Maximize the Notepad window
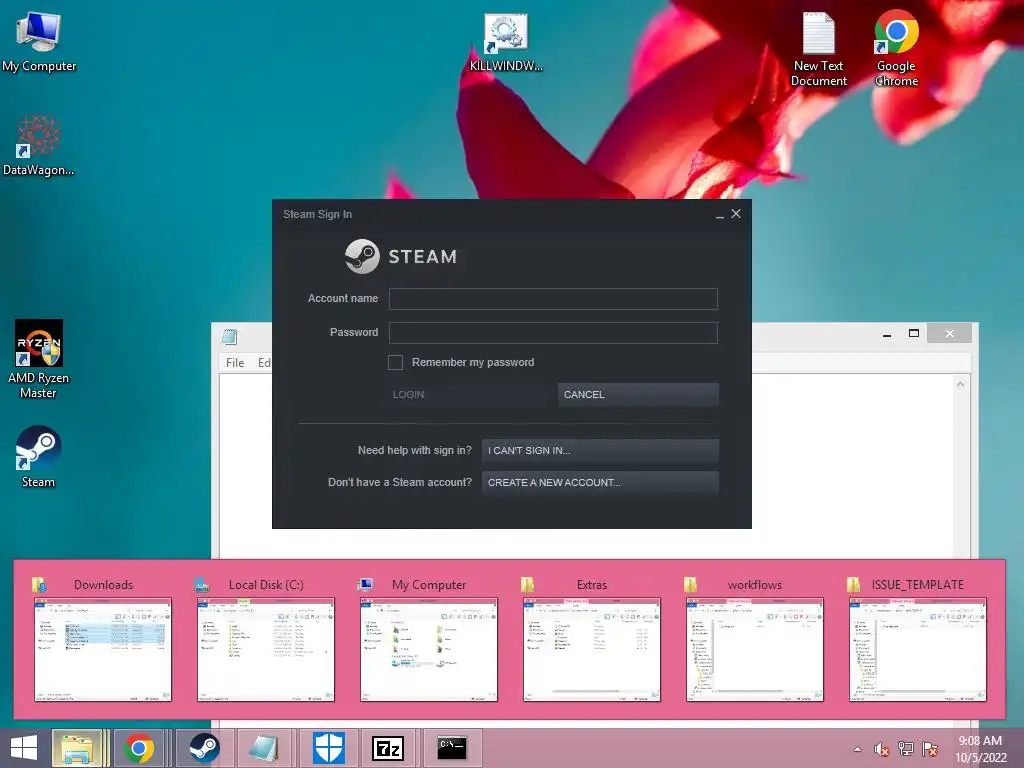The width and height of the screenshot is (1024, 768). point(914,334)
